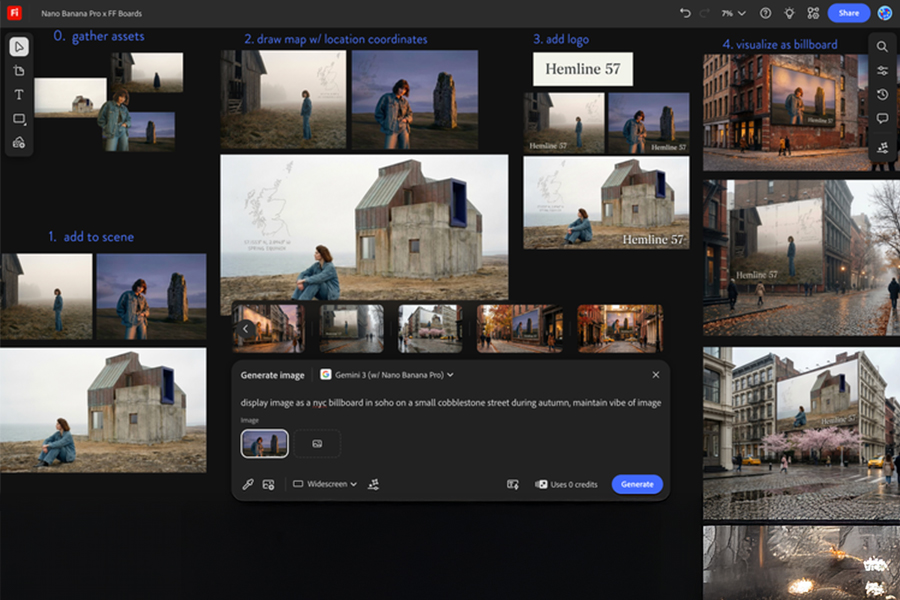Open the Gemini 3 (w/ Nano Banana Pro) model dropdown

pos(387,375)
